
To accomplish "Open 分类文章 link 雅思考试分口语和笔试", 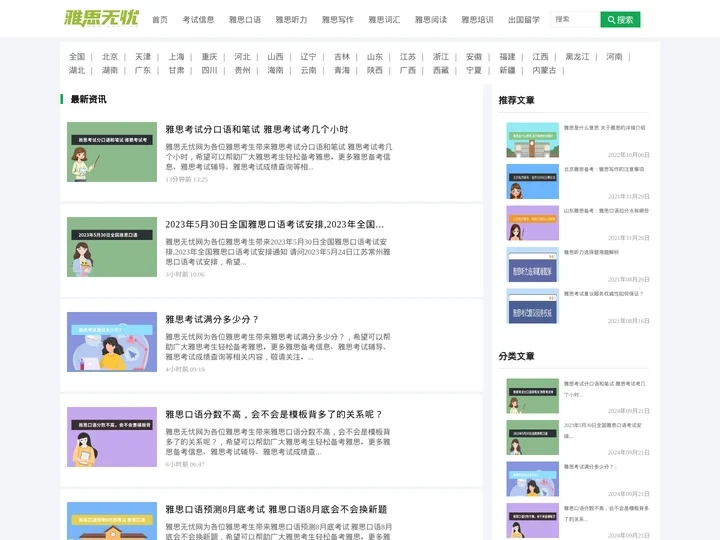I will tap(604, 388).
